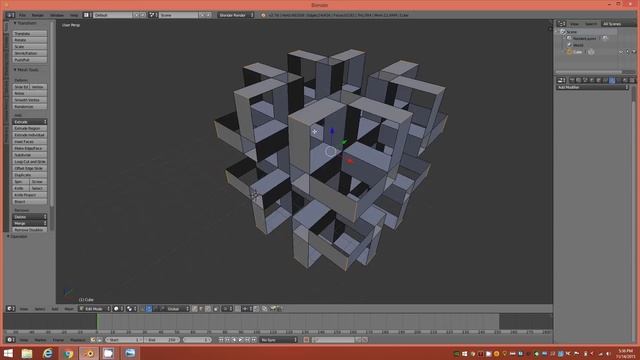Select the translate manipulator arrow icon
This screenshot has width=640, height=360.
[x=149, y=309]
